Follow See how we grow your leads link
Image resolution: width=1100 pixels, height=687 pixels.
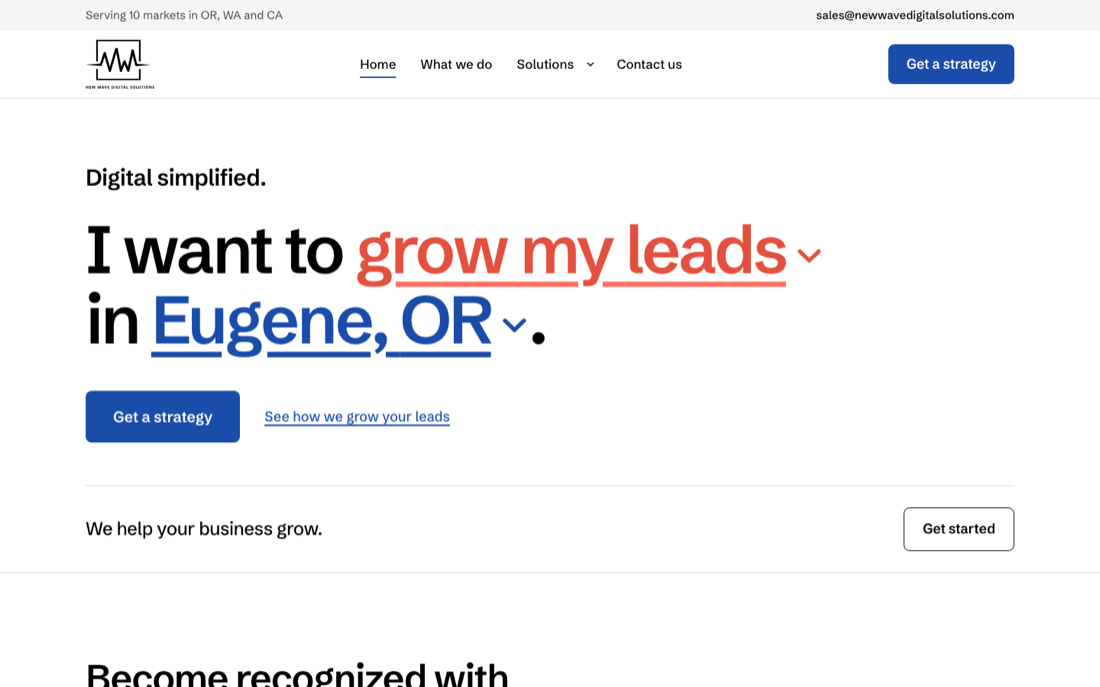357,417
